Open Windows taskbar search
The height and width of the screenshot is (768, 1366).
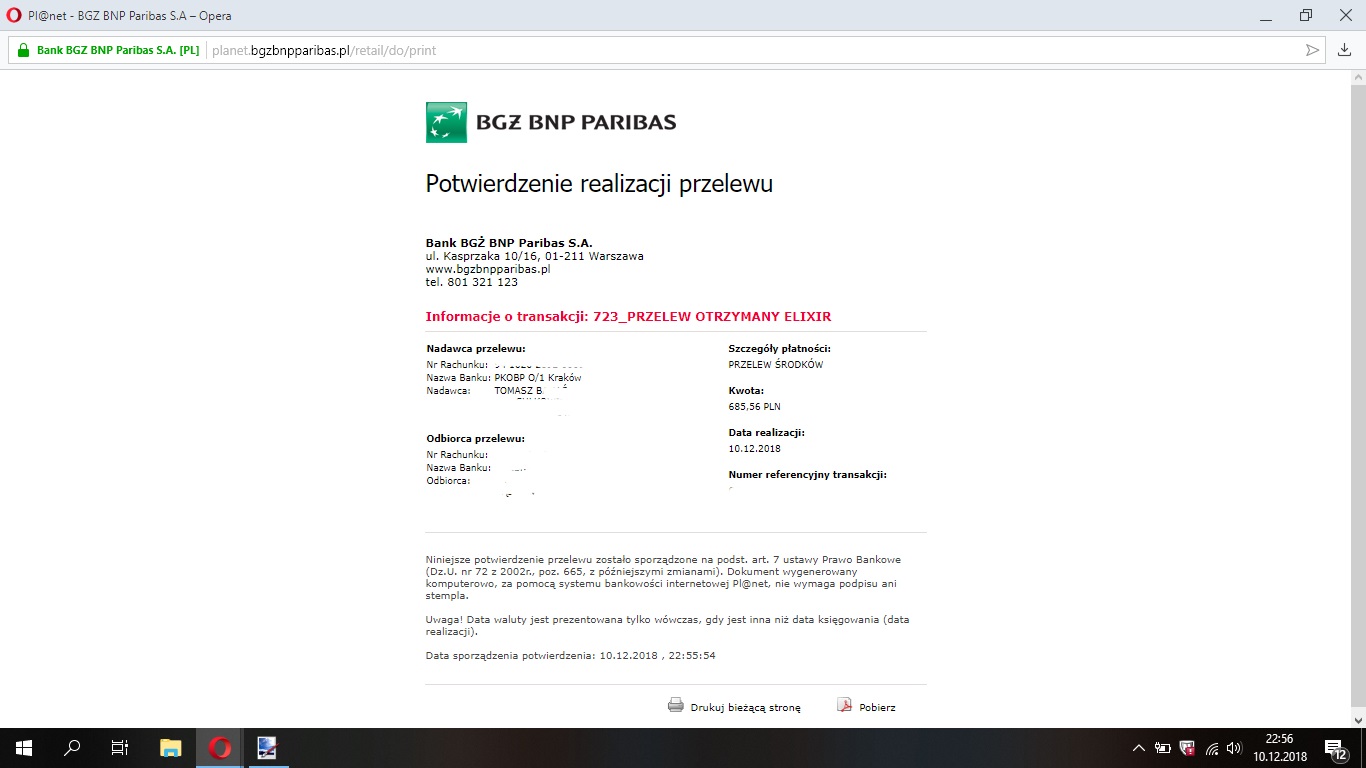click(x=72, y=748)
